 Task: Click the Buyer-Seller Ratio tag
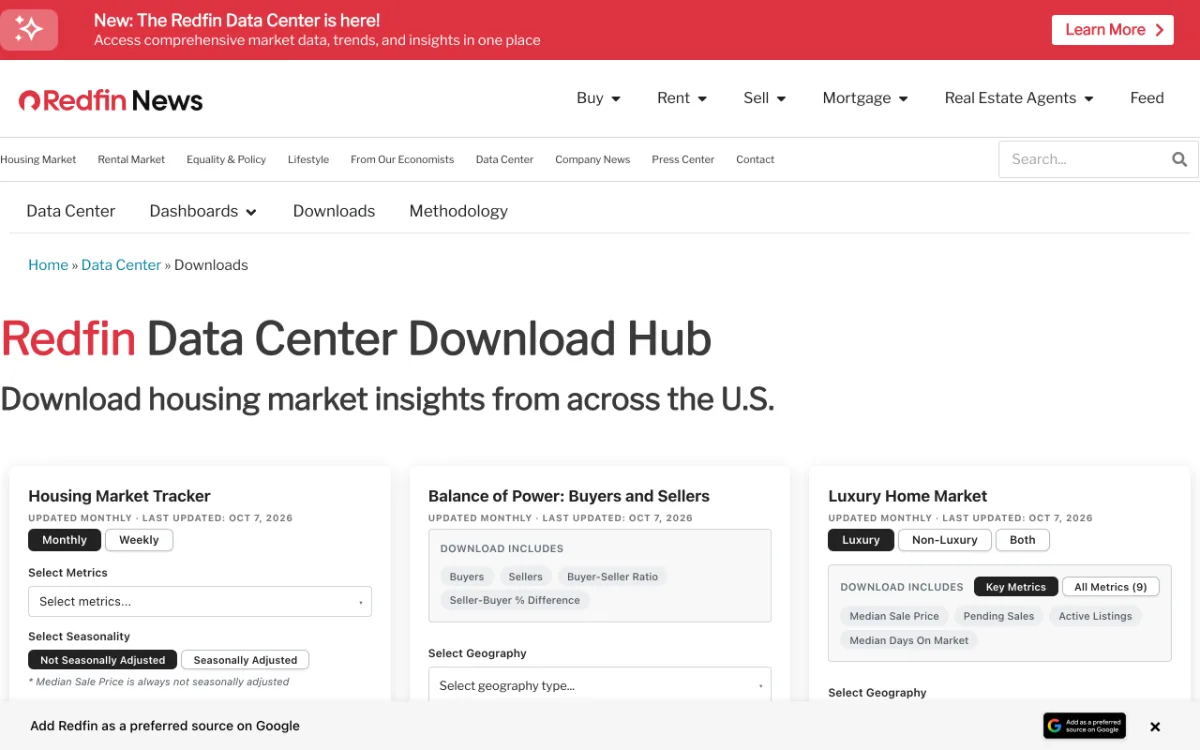(613, 577)
